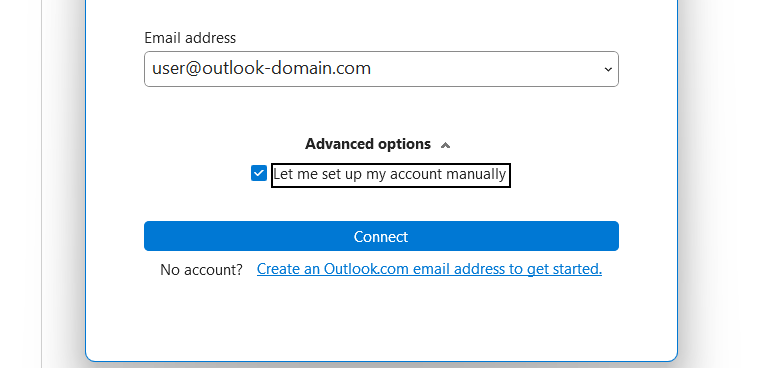The width and height of the screenshot is (764, 368).
Task: Open 'Create an Outlook.com email address' link
Action: click(x=429, y=269)
